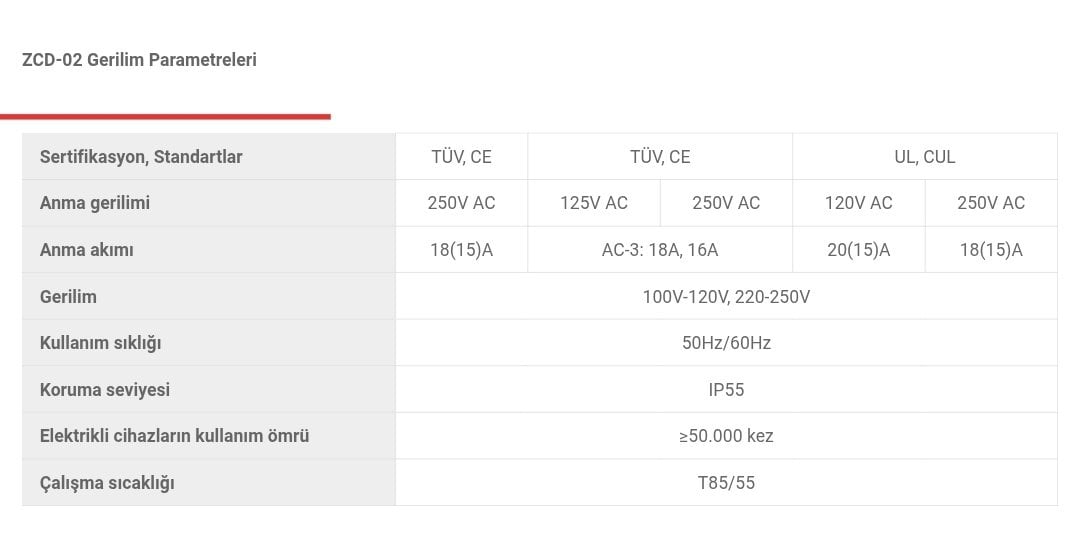Viewport: 1080px width, 547px height.
Task: Click the AC-3: 18A, 16A cell
Action: coord(660,250)
